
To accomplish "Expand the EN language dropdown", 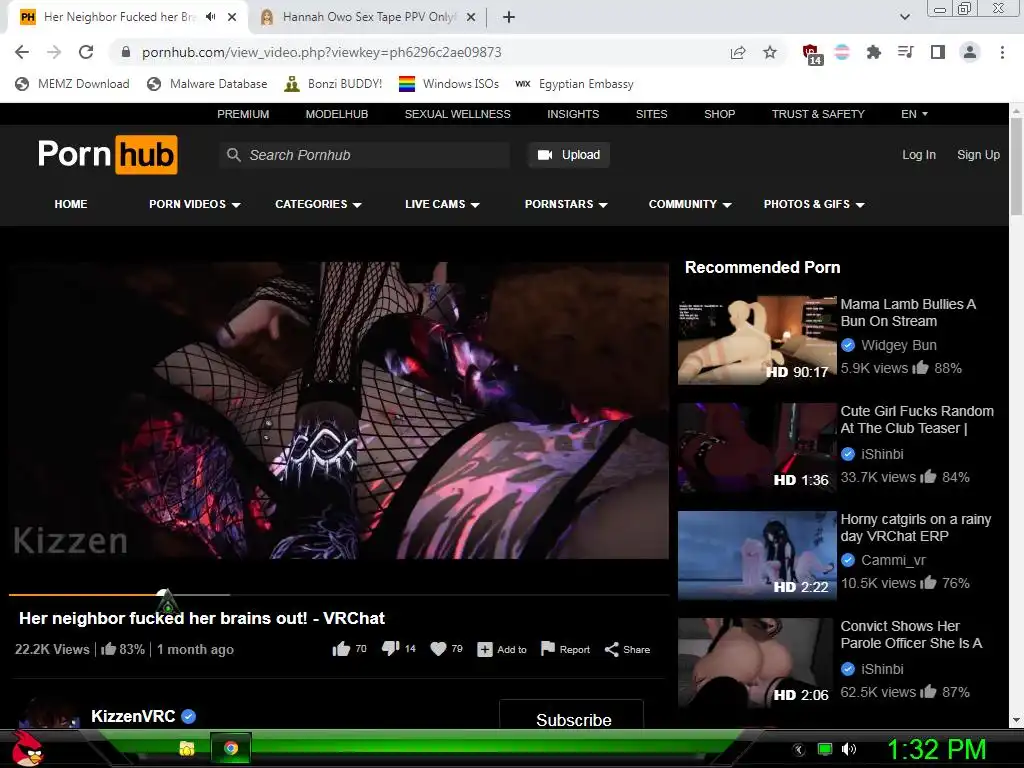I will coord(914,114).
